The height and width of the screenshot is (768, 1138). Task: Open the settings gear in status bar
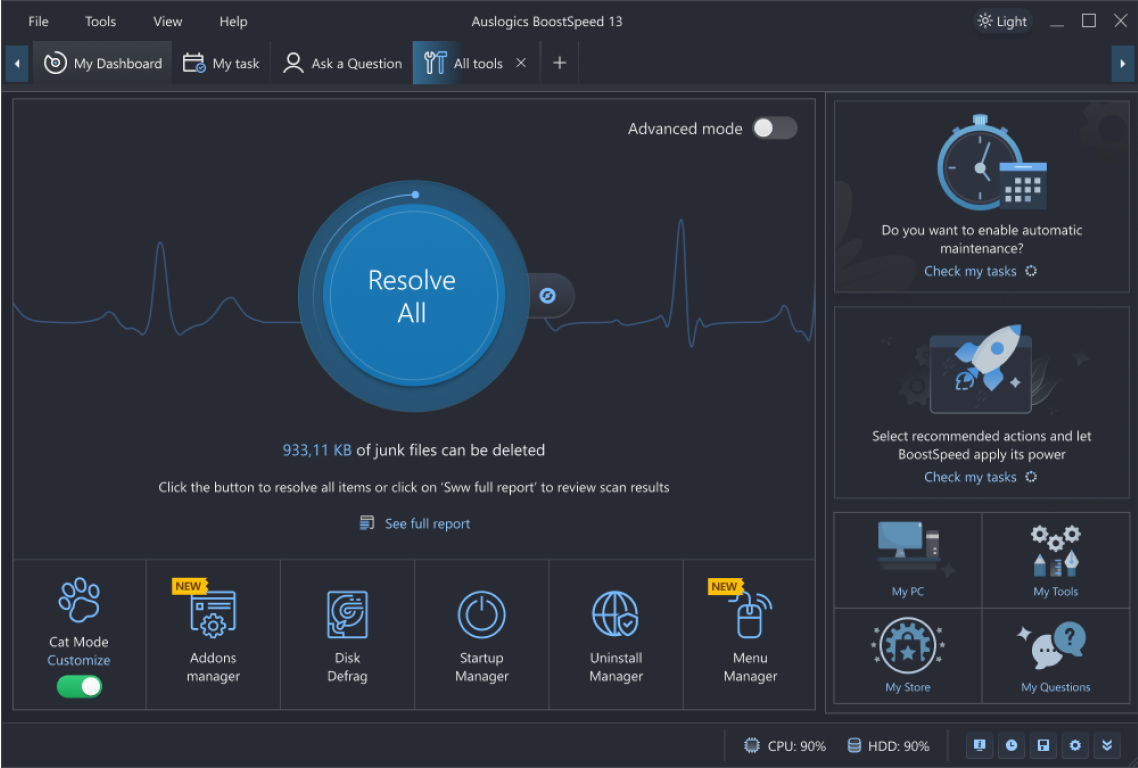(1074, 745)
